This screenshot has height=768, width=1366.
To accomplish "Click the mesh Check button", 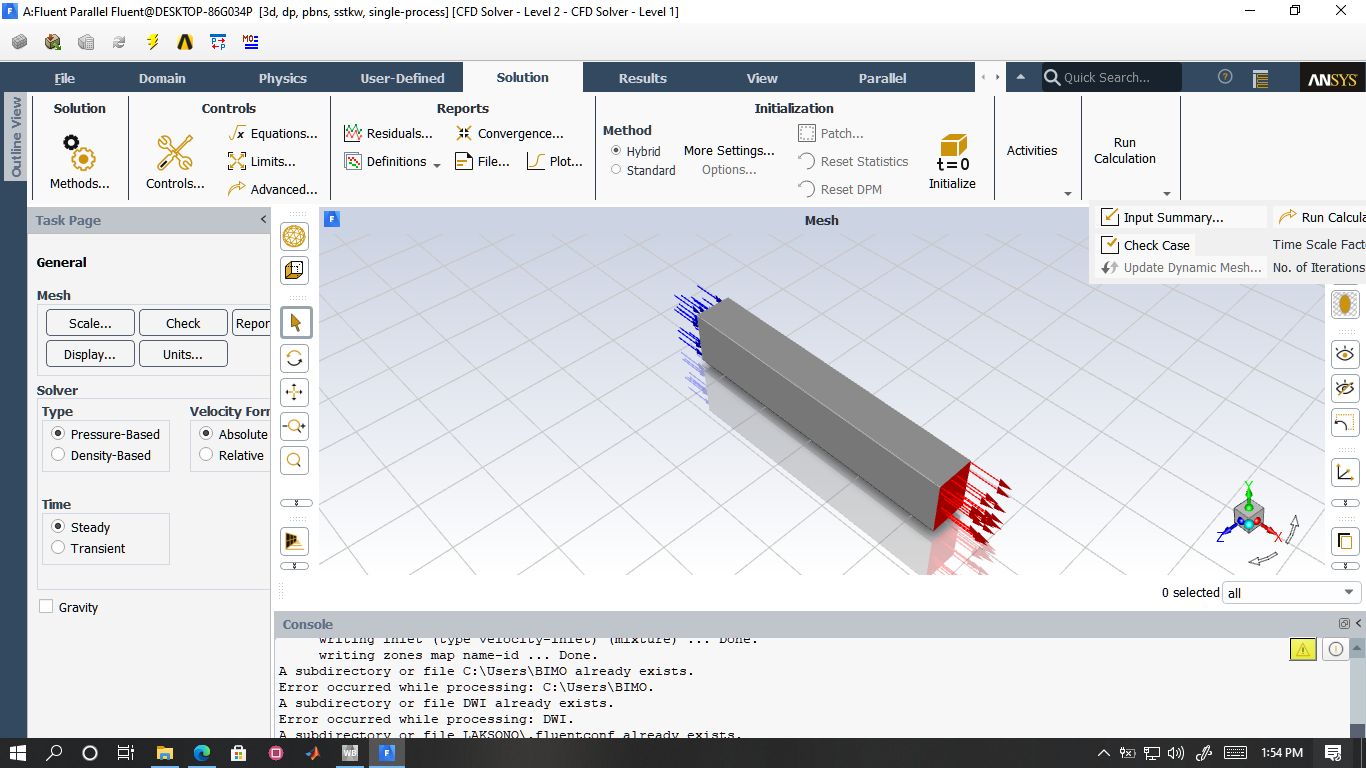I will coord(183,323).
